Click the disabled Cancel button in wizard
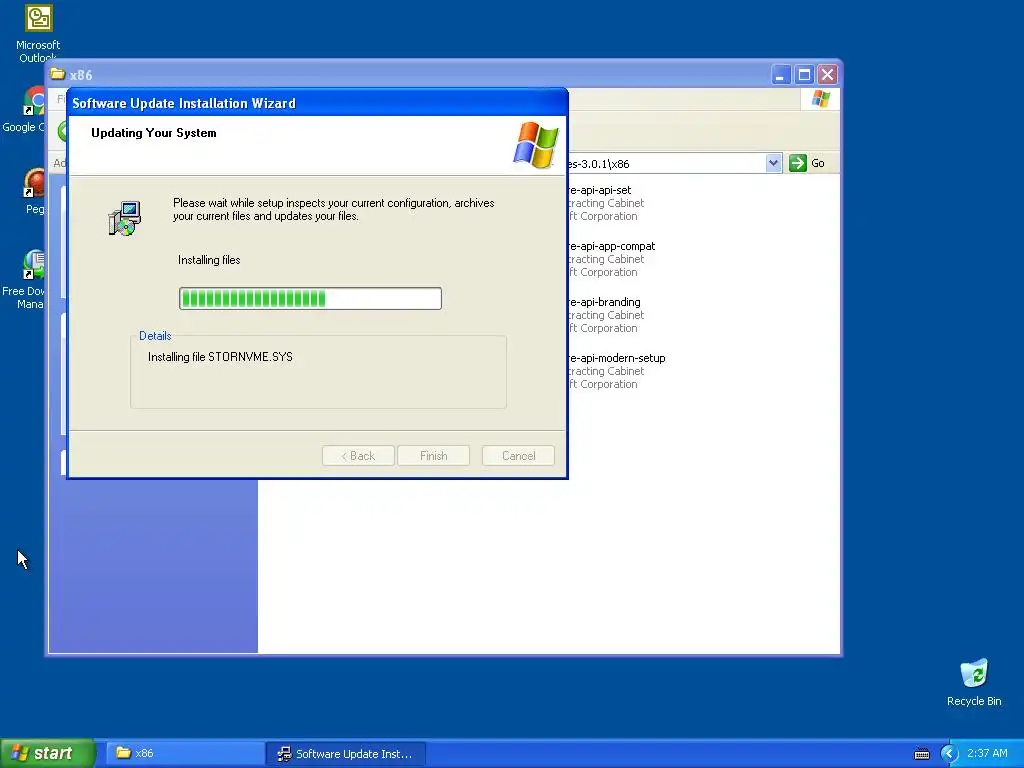 (519, 456)
